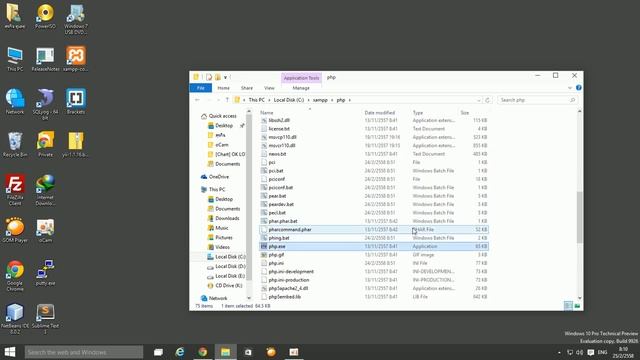Click the Search the web and Windows box
The width and height of the screenshot is (640, 360).
84,352
